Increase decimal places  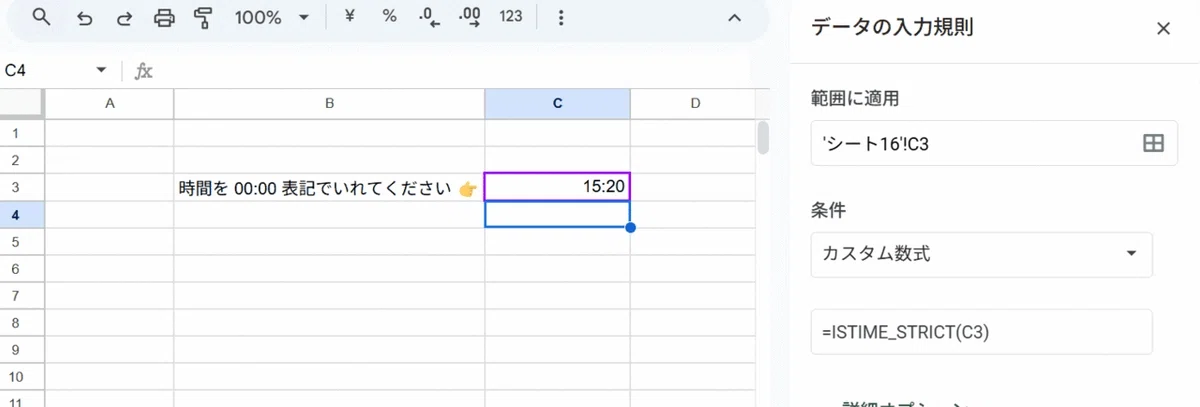(468, 18)
